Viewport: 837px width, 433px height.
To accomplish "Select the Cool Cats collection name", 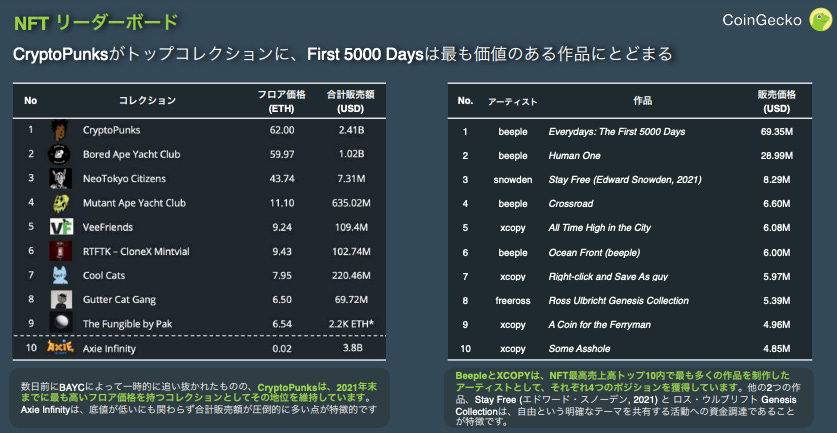I will (x=104, y=276).
